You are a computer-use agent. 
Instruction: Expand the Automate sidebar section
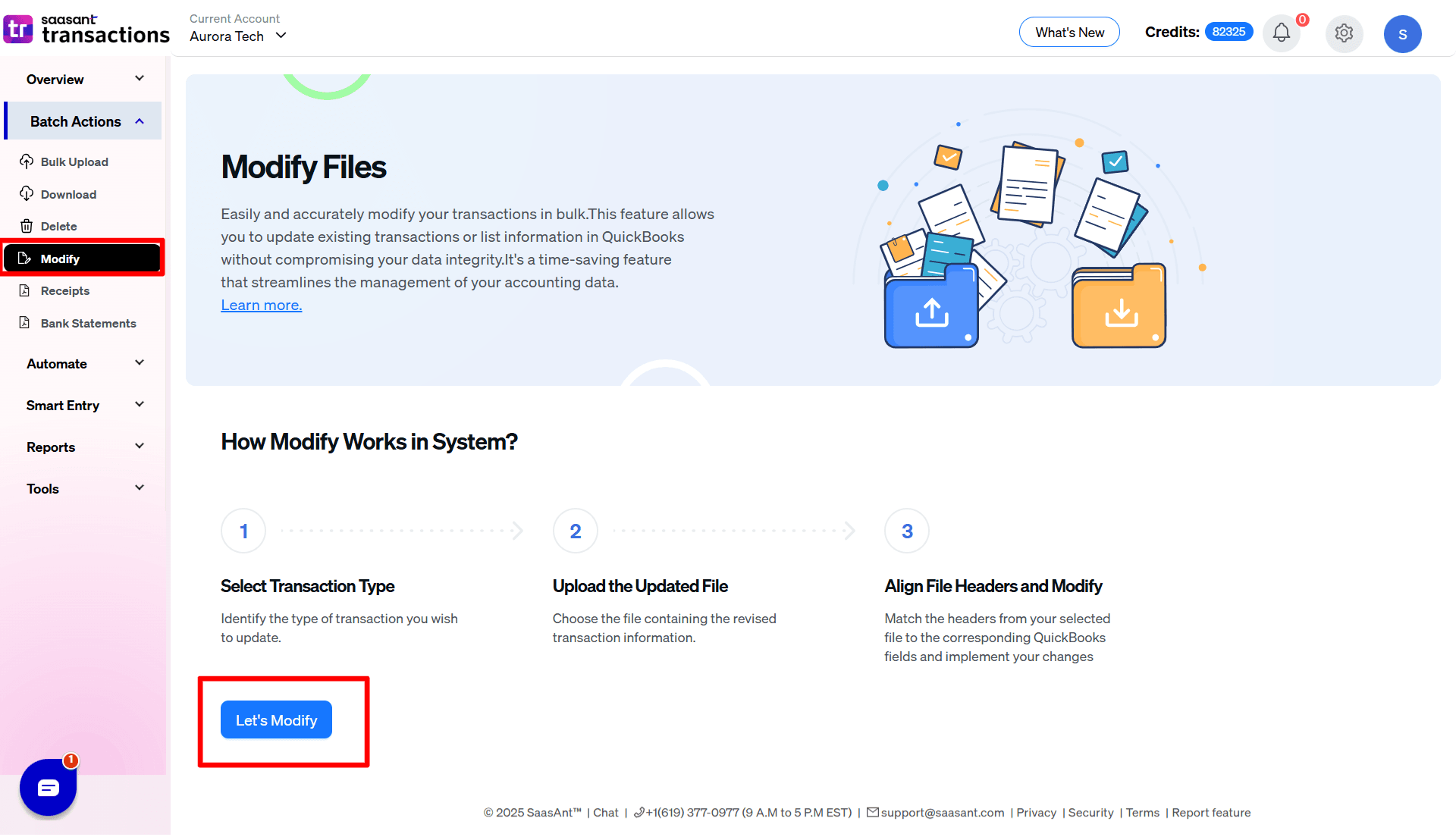coord(83,364)
